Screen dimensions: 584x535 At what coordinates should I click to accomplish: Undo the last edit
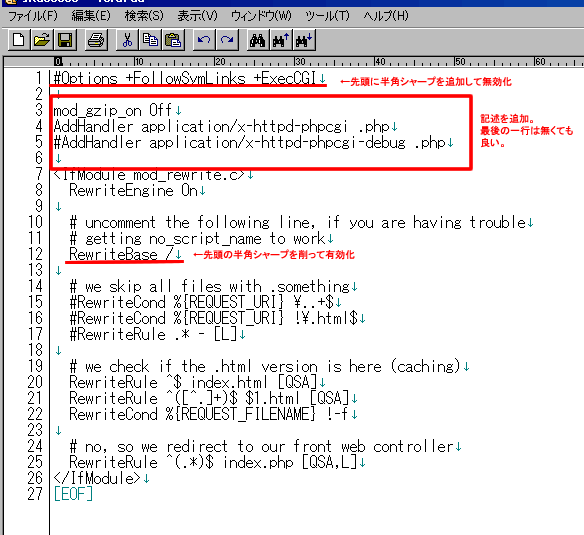point(204,40)
